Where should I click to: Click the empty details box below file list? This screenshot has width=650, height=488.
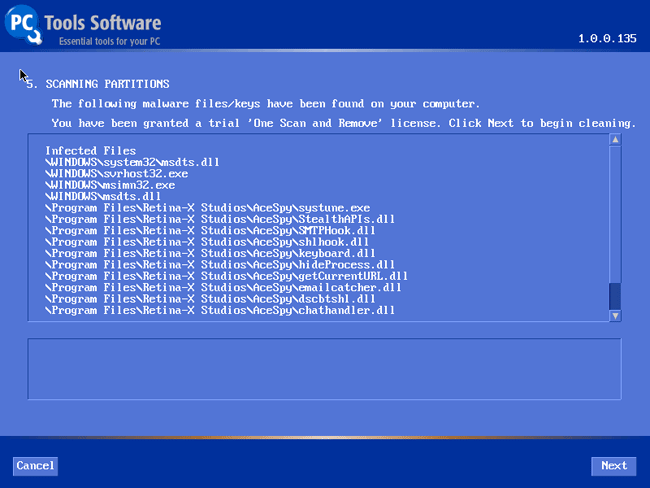(324, 369)
